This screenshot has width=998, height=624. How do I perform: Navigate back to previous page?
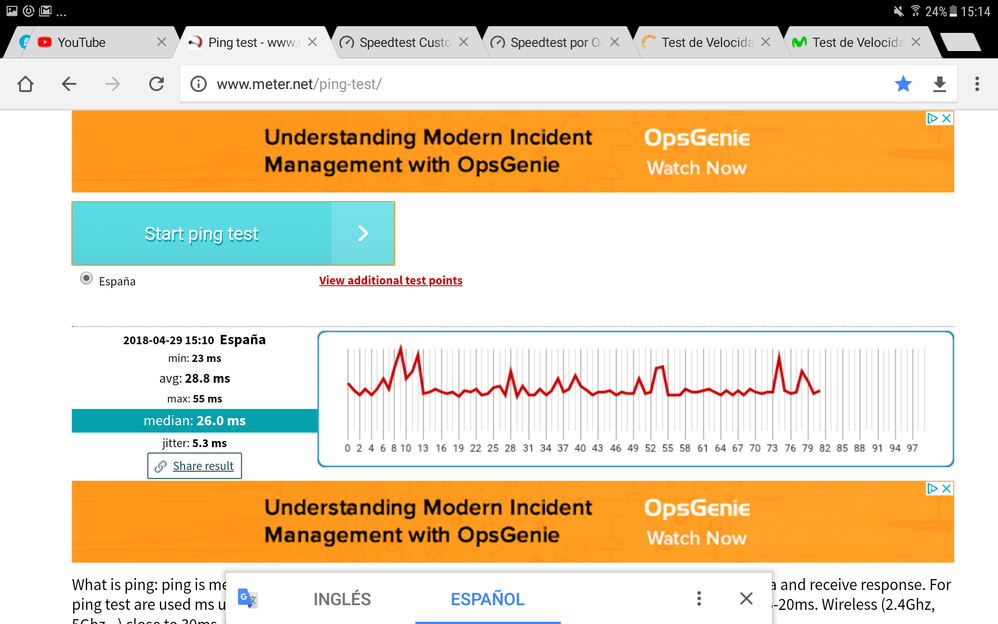click(x=69, y=84)
